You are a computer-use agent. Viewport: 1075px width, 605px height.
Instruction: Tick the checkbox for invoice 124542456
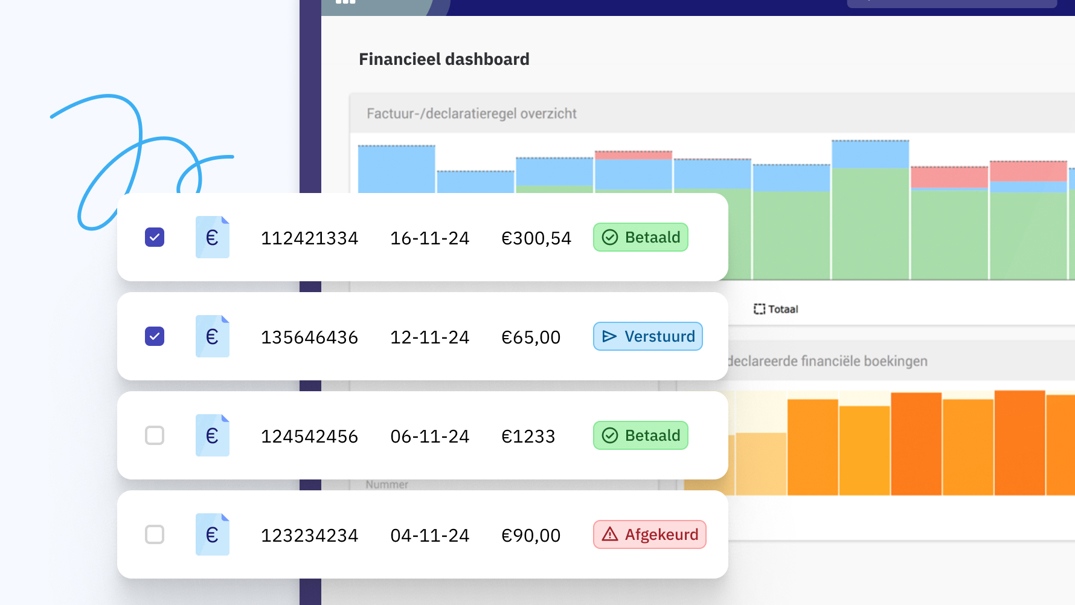154,435
